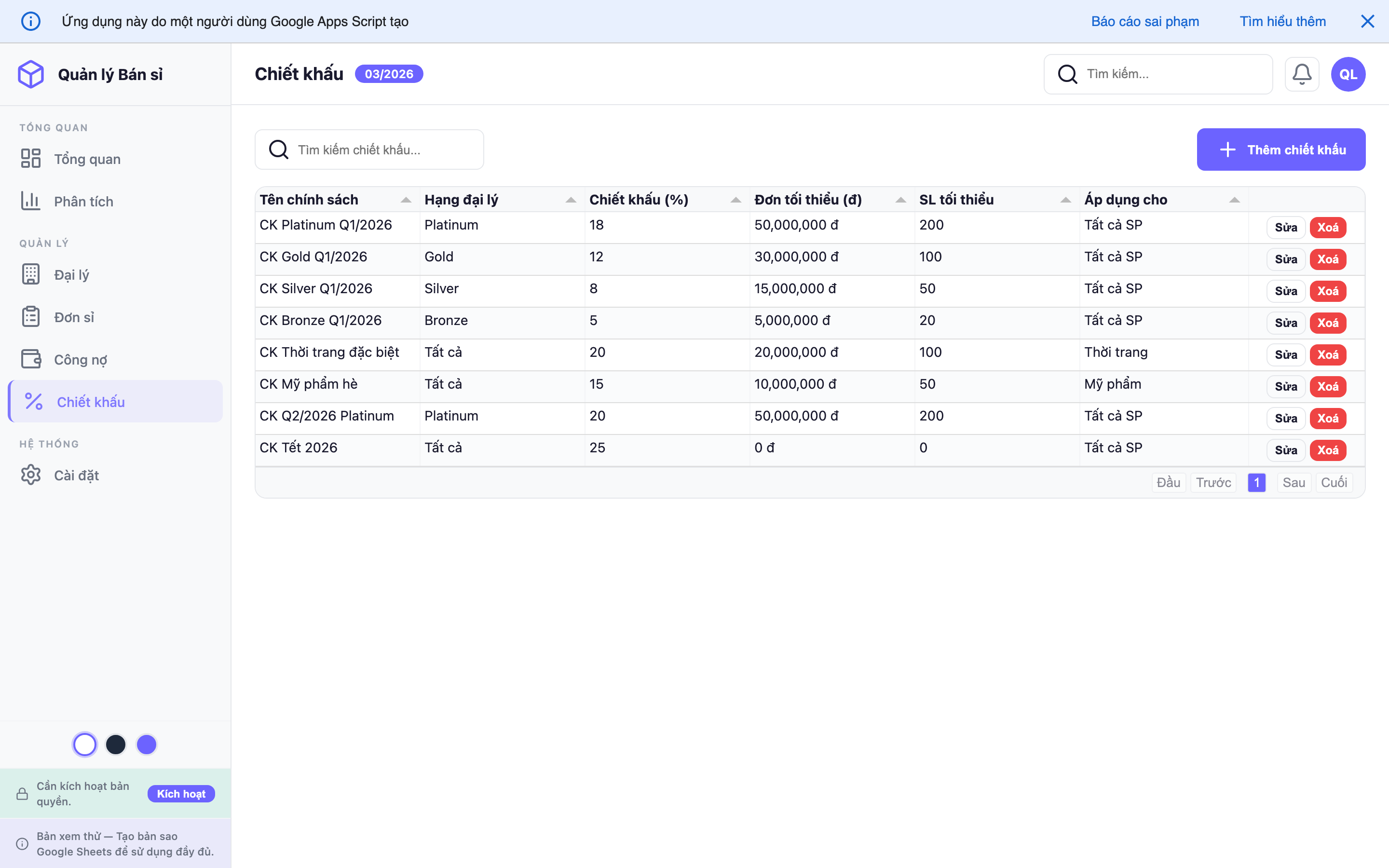The width and height of the screenshot is (1389, 868).
Task: Delete the CK Tết 2026 row
Action: tap(1328, 450)
